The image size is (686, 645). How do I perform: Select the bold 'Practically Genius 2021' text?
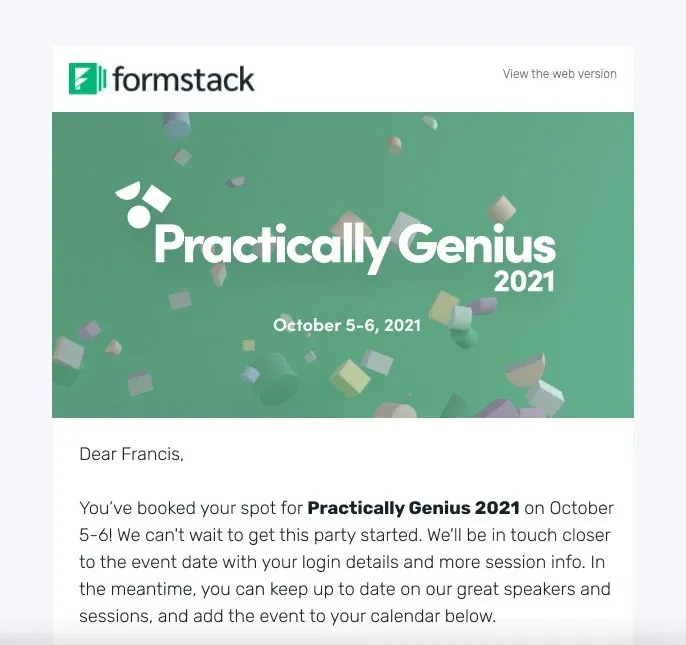tap(413, 508)
